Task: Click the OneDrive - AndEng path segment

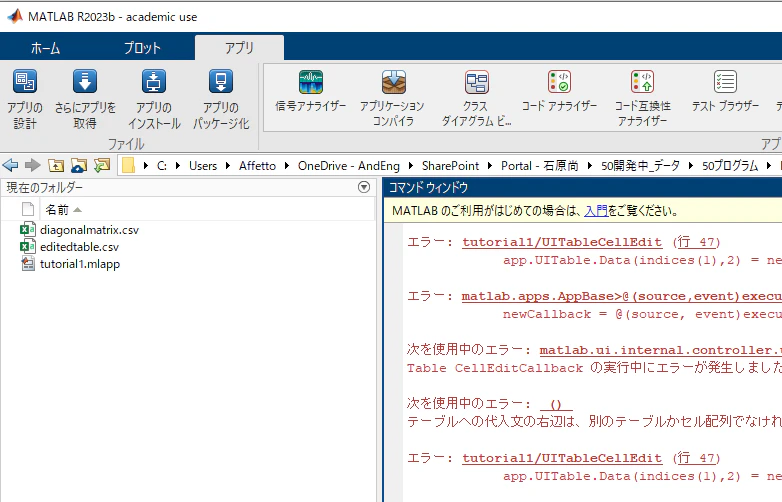Action: point(349,166)
